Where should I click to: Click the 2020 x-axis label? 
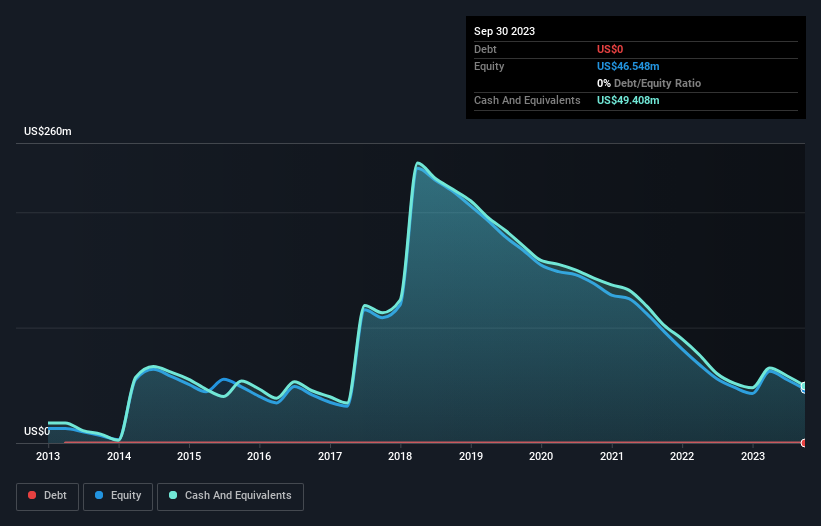[x=541, y=456]
